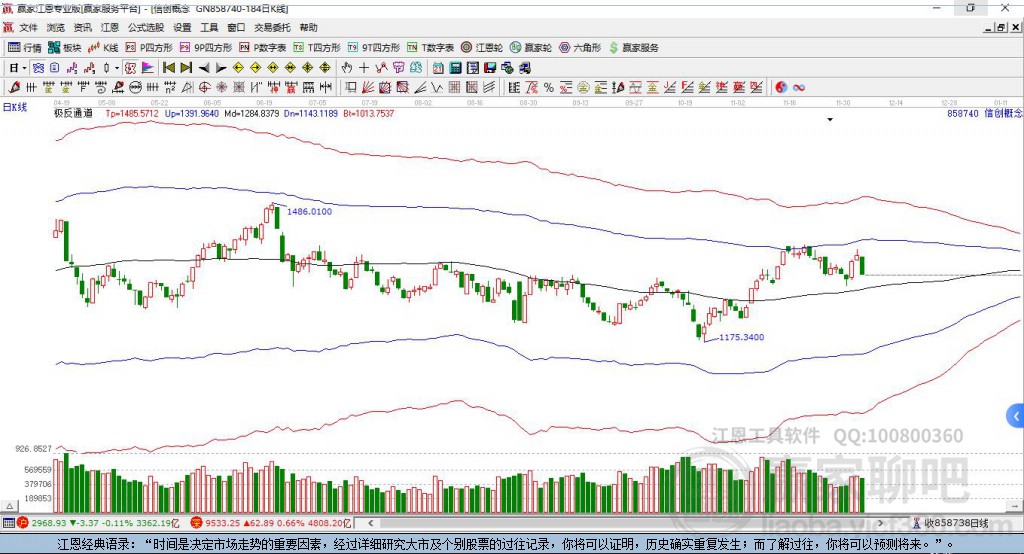Viewport: 1024px width, 554px height.
Task: Click the 1175.3400 low price label
Action: [741, 337]
